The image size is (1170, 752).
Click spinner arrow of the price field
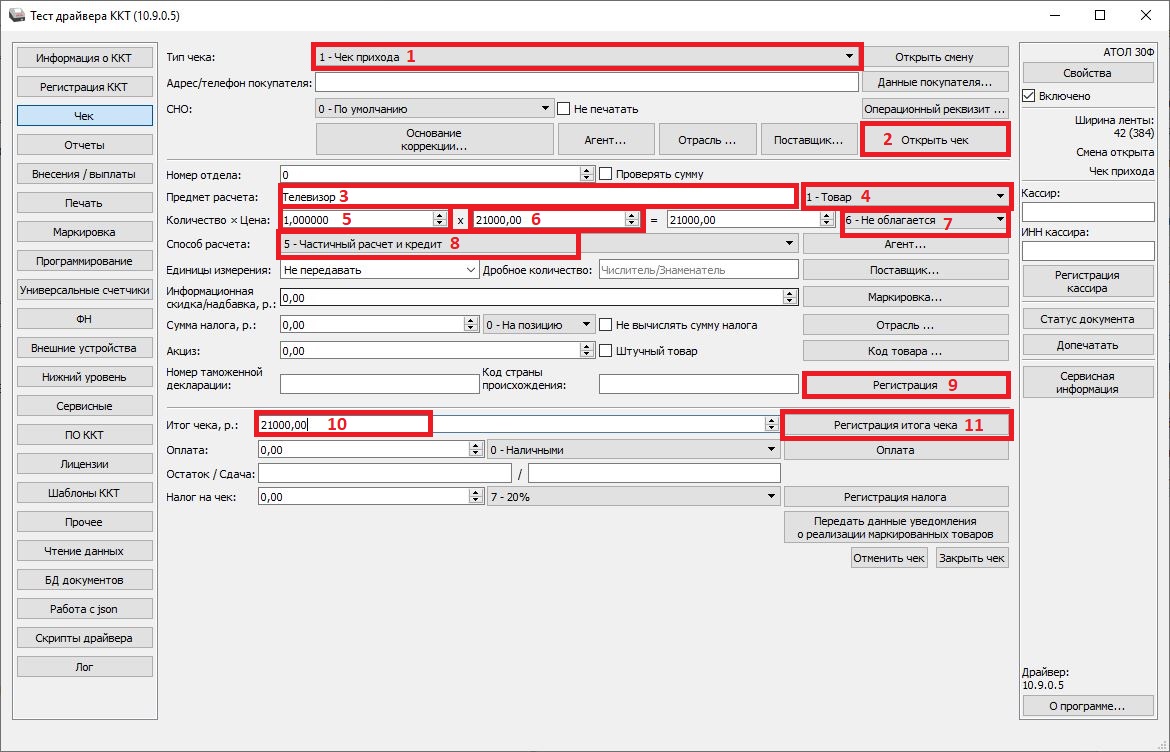[633, 219]
